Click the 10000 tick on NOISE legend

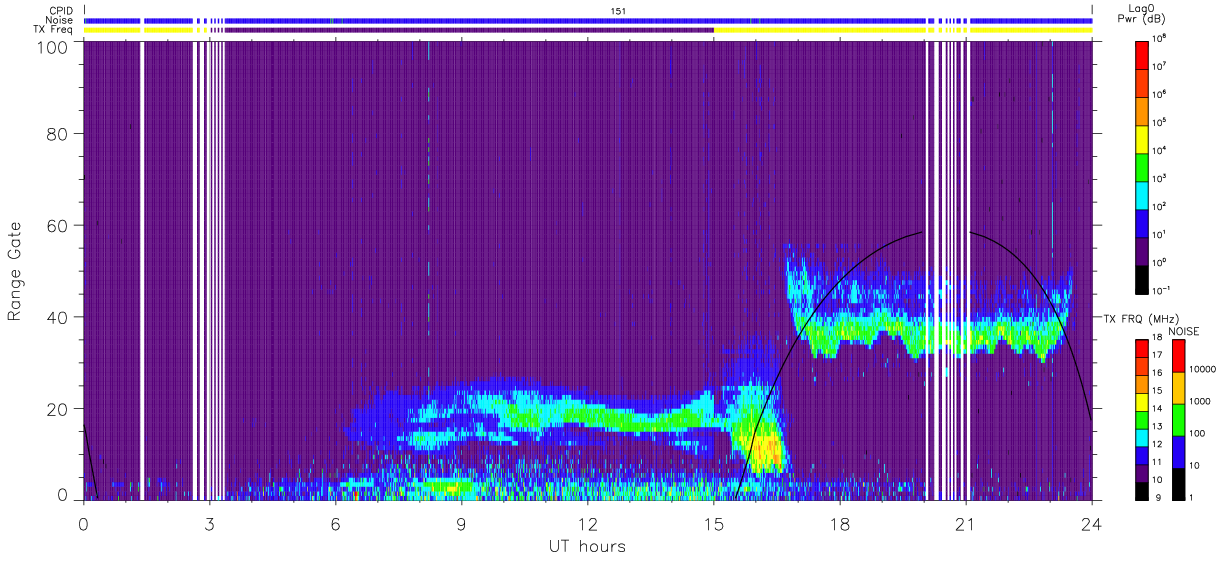pos(1201,369)
